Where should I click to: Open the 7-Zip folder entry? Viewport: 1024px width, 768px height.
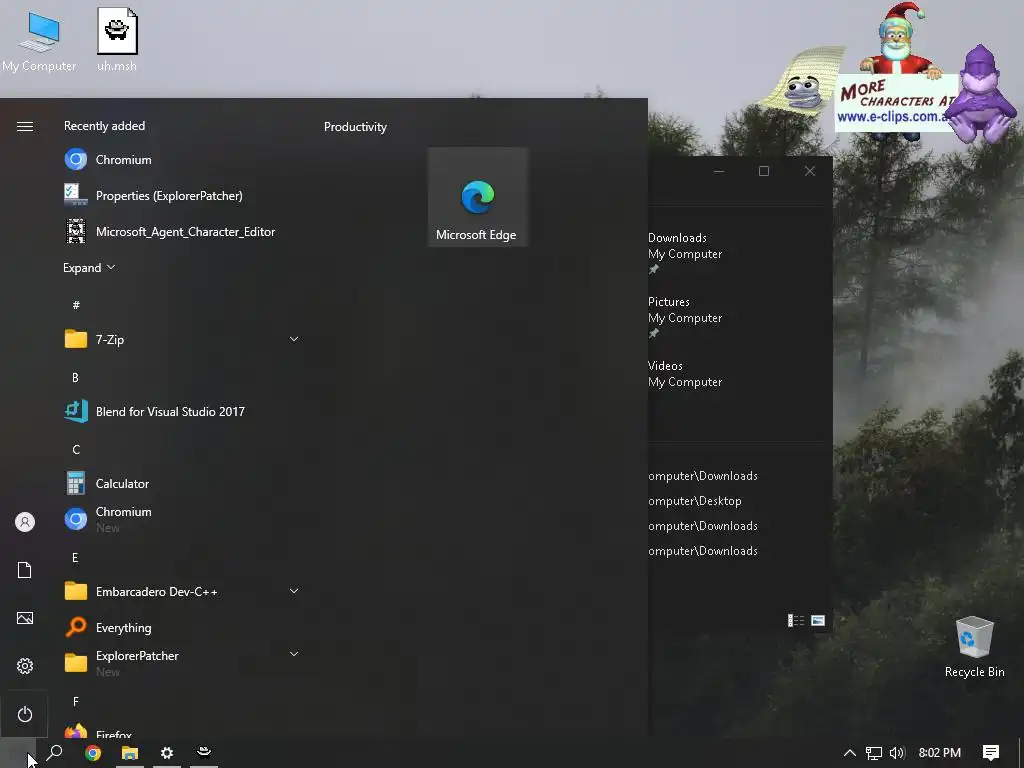[180, 339]
